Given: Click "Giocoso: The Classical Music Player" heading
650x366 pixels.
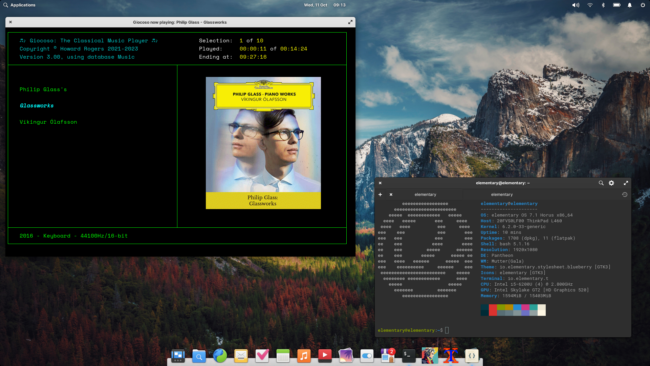Looking at the screenshot, I should [89, 41].
